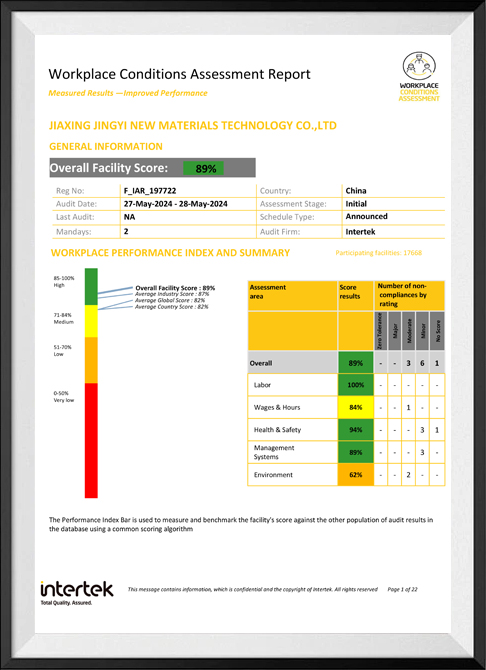This screenshot has width=486, height=670.
Task: Click the 'Total Quality. Assured.' tagline
Action: (66, 603)
